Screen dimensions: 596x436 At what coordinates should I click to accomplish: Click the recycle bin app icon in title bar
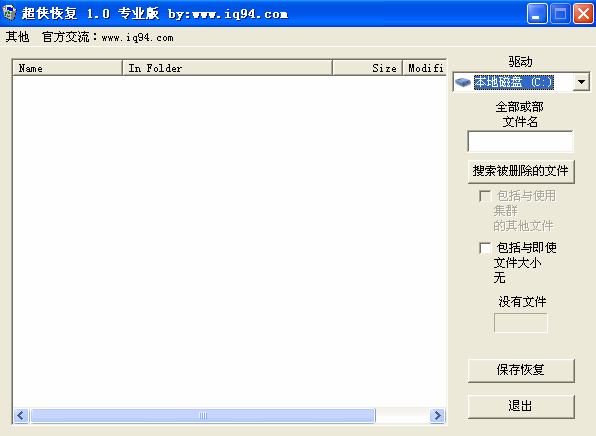[x=10, y=13]
